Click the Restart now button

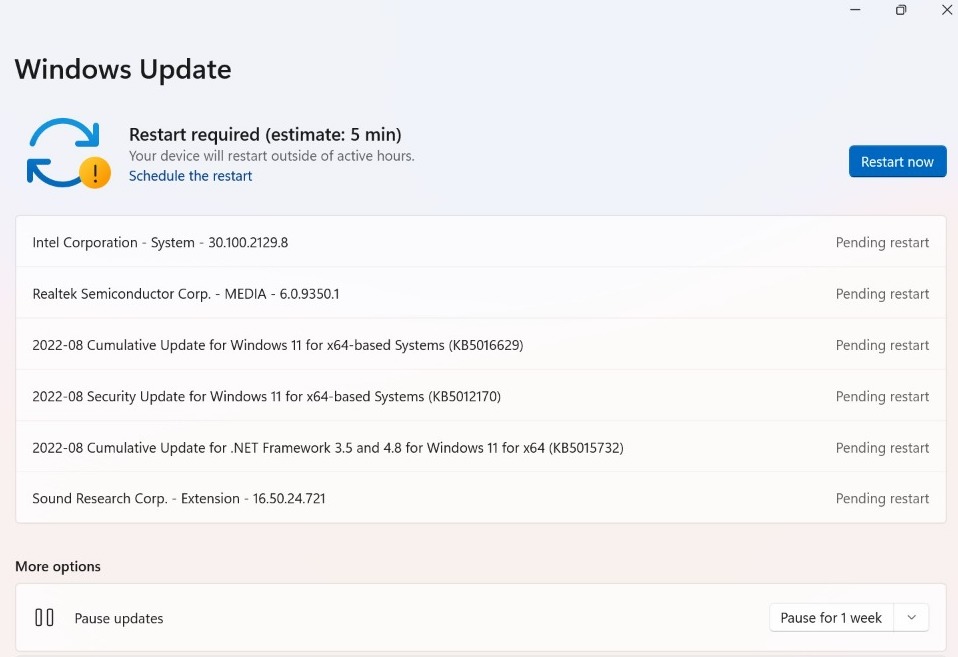click(x=897, y=161)
